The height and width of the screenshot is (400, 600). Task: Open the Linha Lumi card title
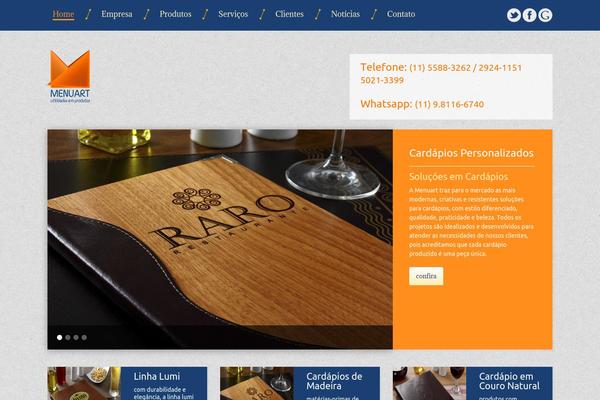coord(157,377)
